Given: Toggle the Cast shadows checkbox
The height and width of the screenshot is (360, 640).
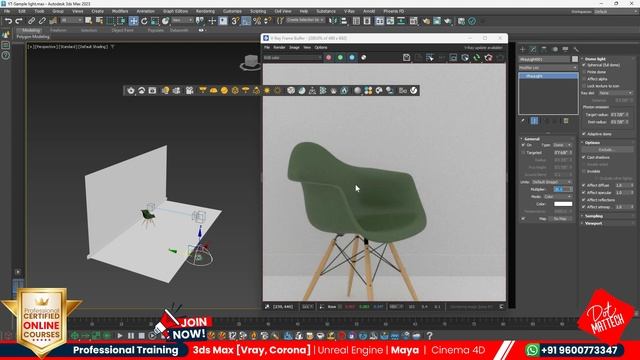Looking at the screenshot, I should point(584,157).
